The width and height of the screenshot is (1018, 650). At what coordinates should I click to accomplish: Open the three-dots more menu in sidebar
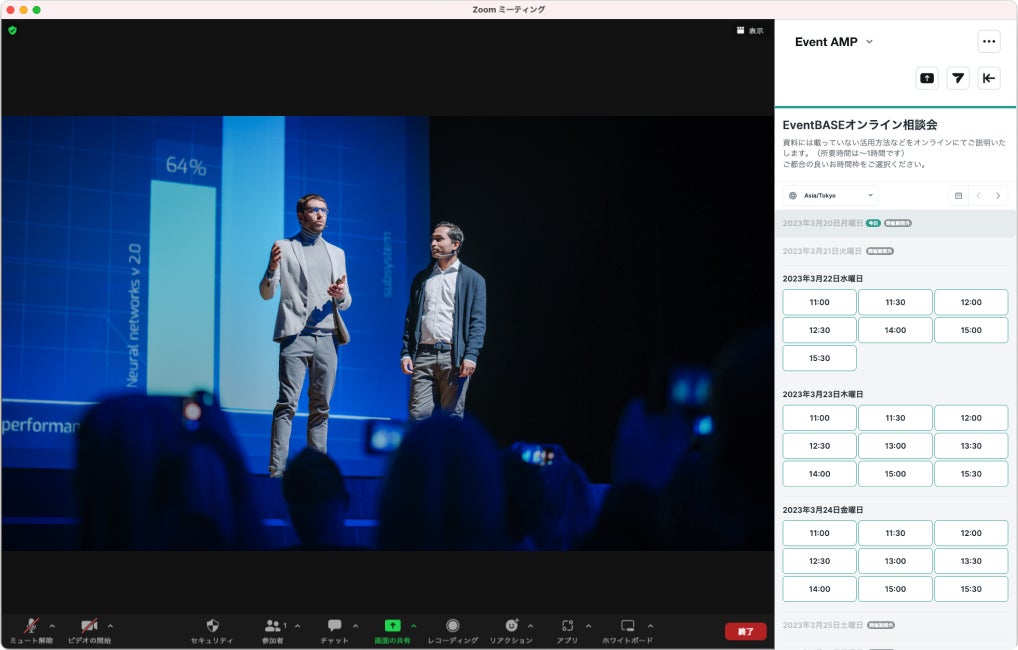(989, 42)
